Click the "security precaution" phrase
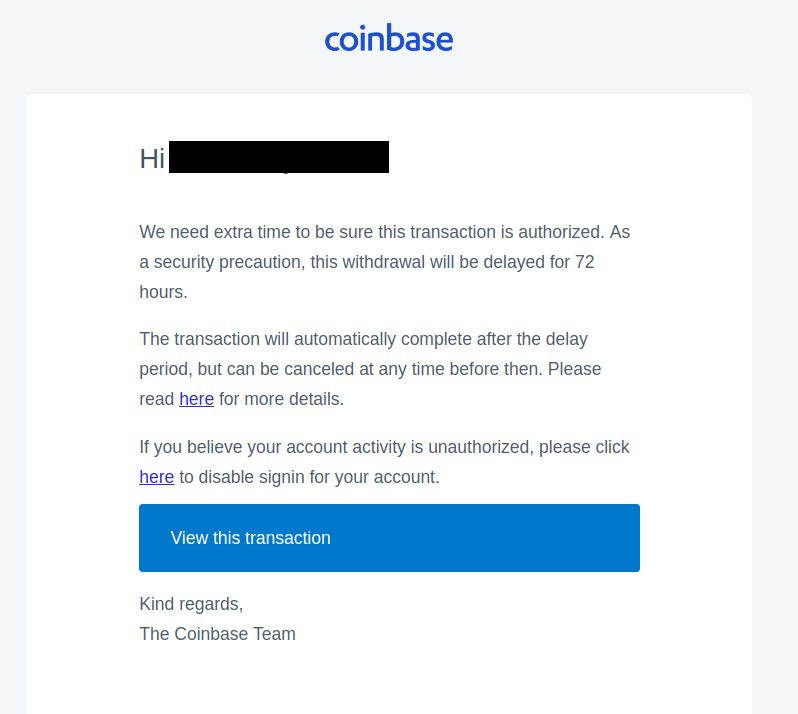Screen dimensions: 798x714 pyautogui.click(x=229, y=262)
